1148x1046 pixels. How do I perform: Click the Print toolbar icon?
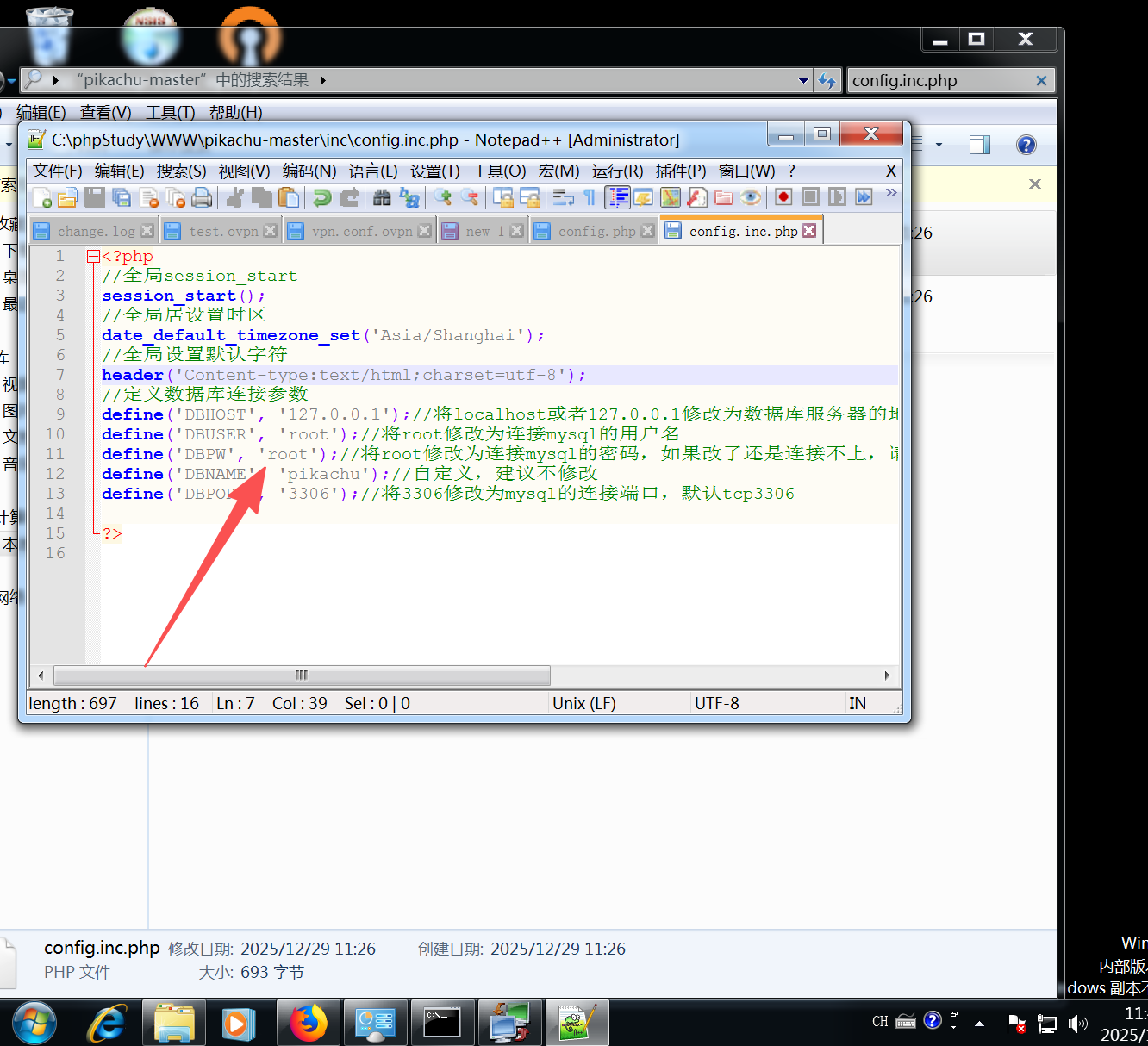point(202,197)
